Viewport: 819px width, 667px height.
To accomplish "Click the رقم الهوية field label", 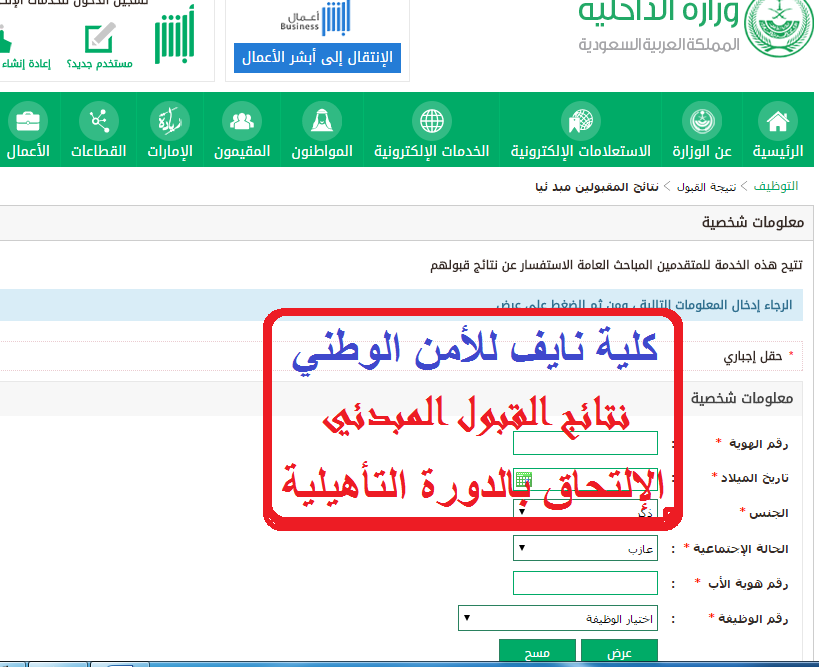I will click(758, 443).
